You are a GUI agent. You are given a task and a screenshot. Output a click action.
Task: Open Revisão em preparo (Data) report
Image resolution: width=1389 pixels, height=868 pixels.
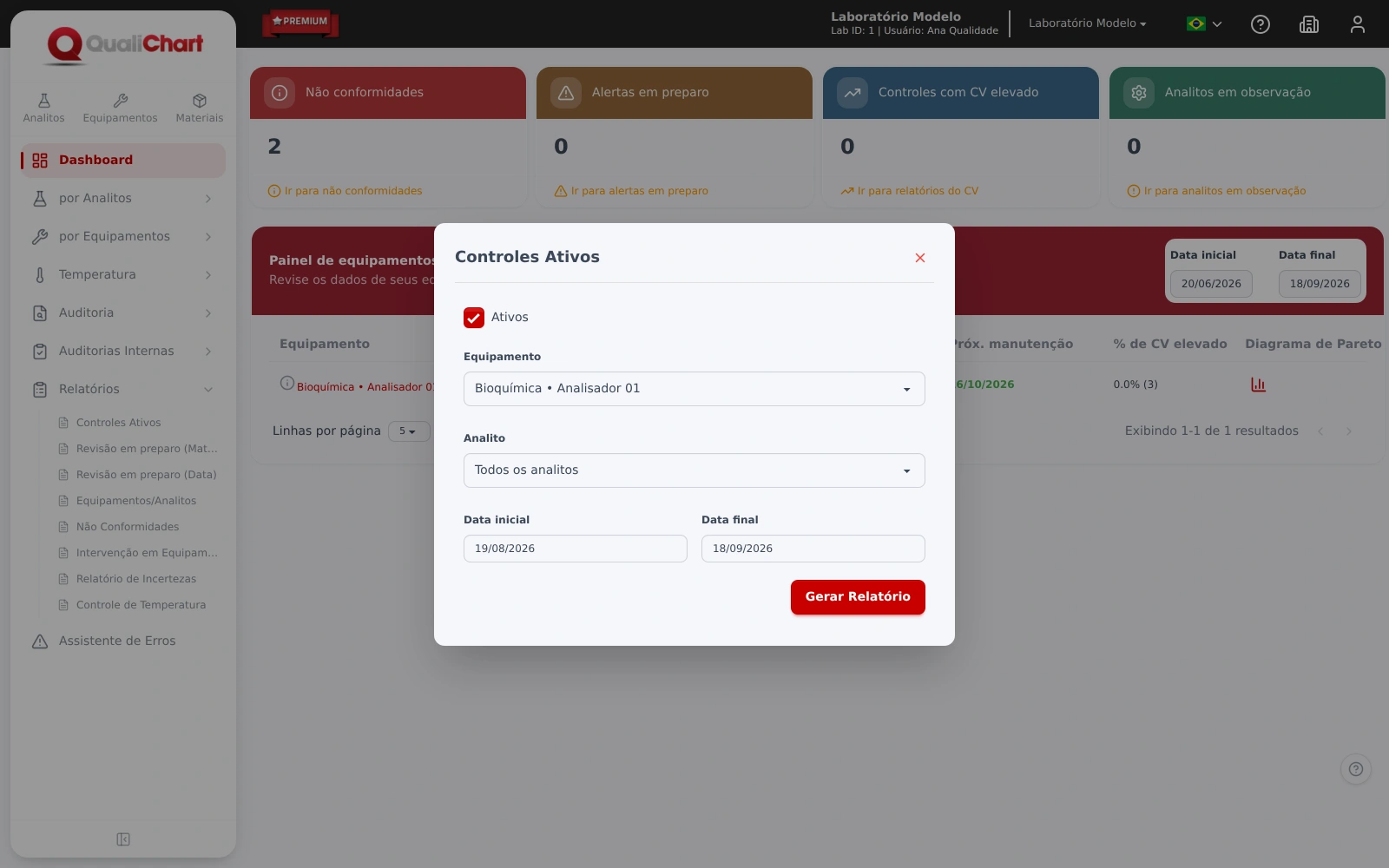[x=137, y=475]
